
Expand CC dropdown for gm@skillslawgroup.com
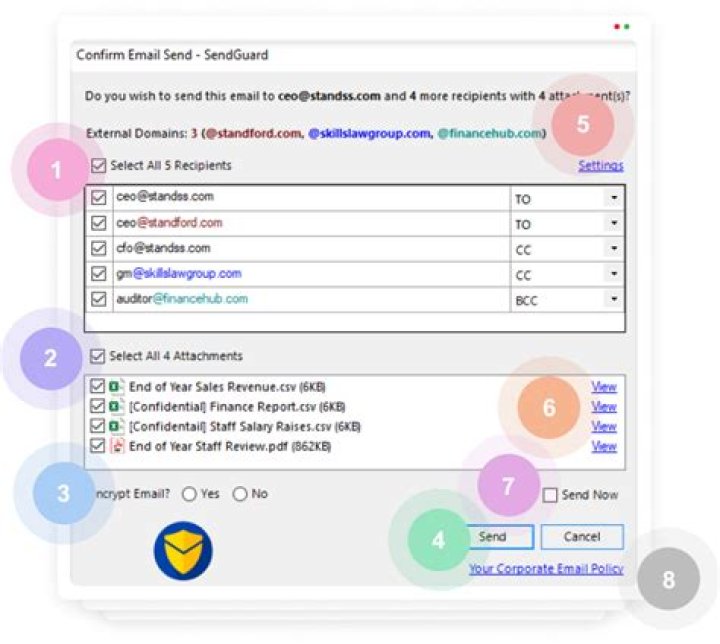click(x=612, y=274)
